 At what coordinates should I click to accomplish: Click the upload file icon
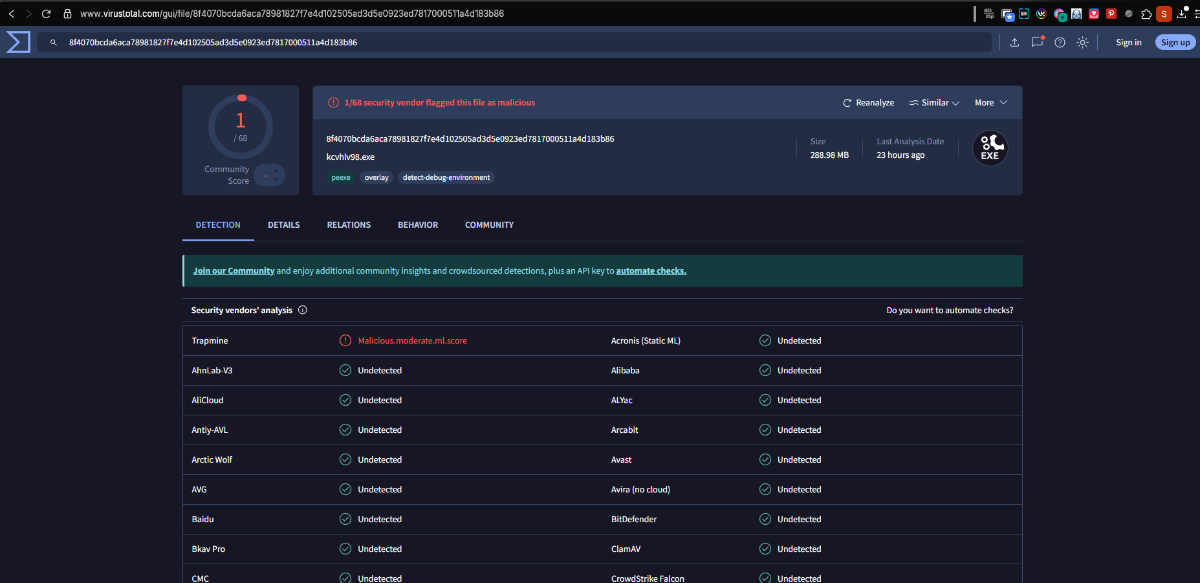(x=1015, y=42)
